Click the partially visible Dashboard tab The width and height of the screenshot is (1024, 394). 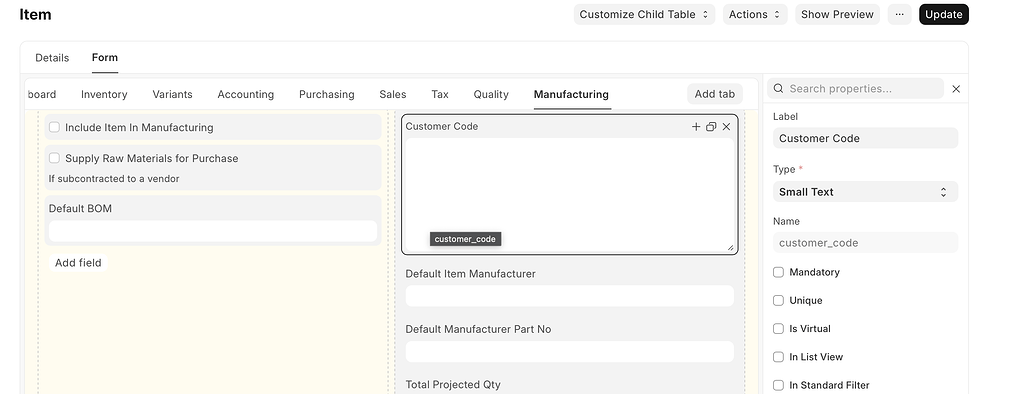coord(42,94)
